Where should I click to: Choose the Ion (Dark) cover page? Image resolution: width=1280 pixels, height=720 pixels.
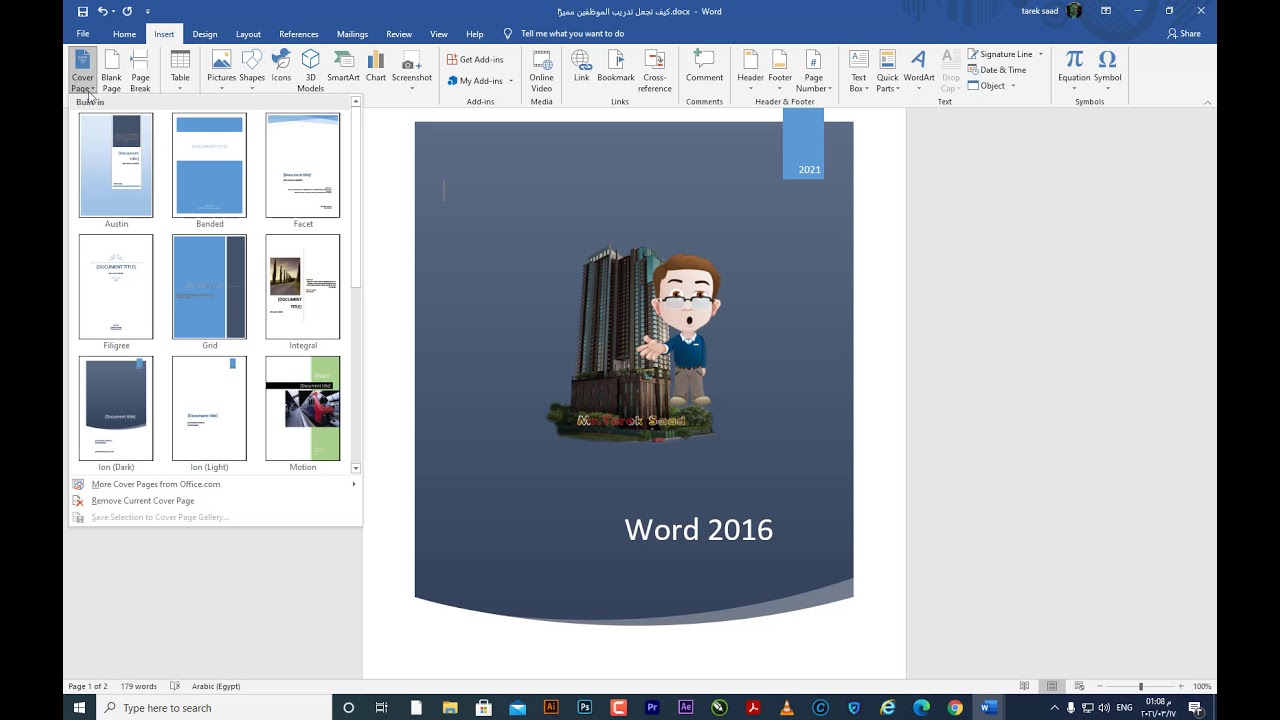pos(116,408)
